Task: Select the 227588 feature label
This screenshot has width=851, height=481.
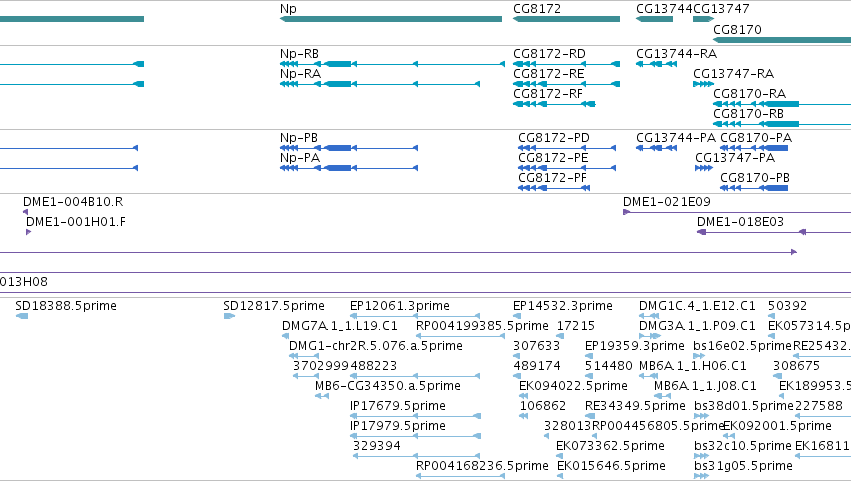Action: tap(818, 407)
